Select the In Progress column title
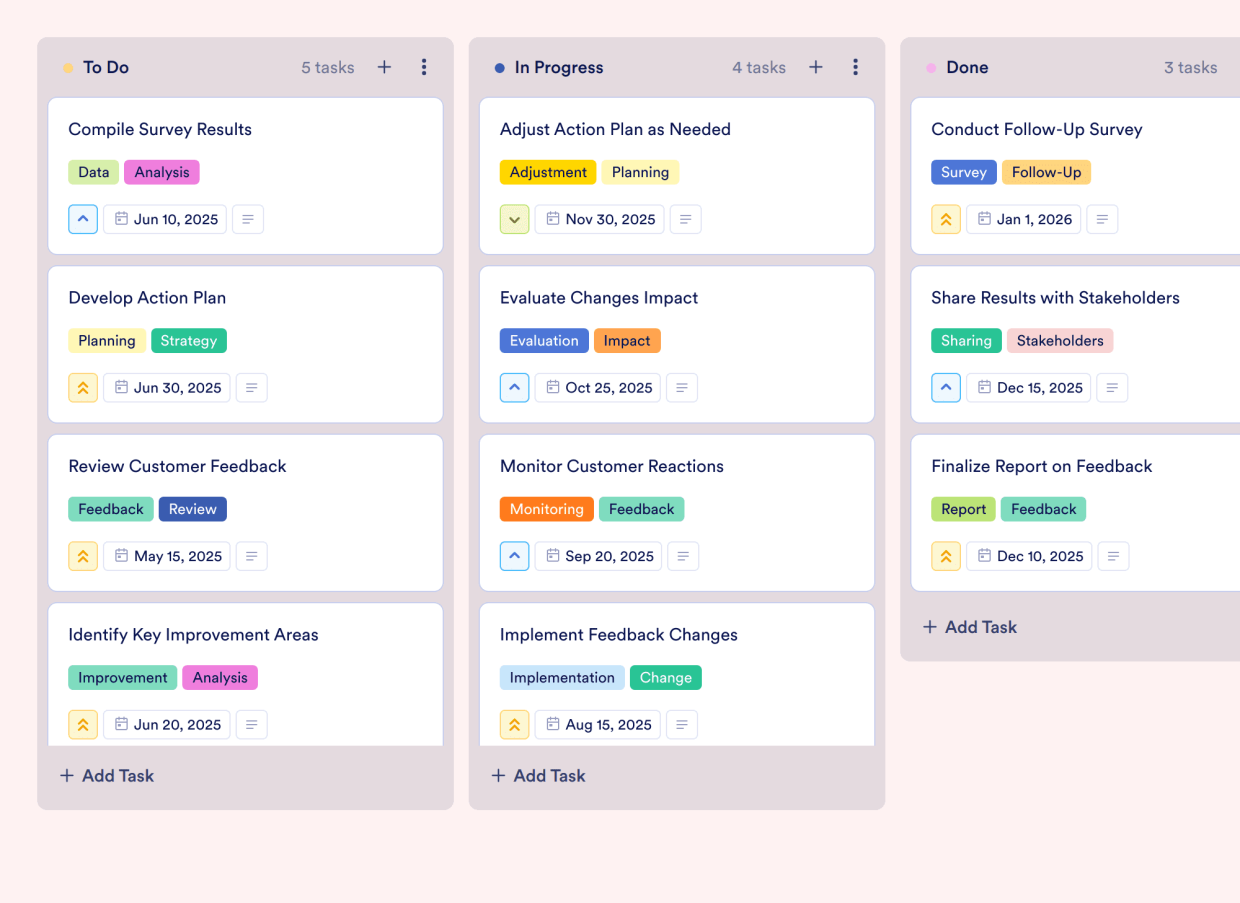 (558, 67)
